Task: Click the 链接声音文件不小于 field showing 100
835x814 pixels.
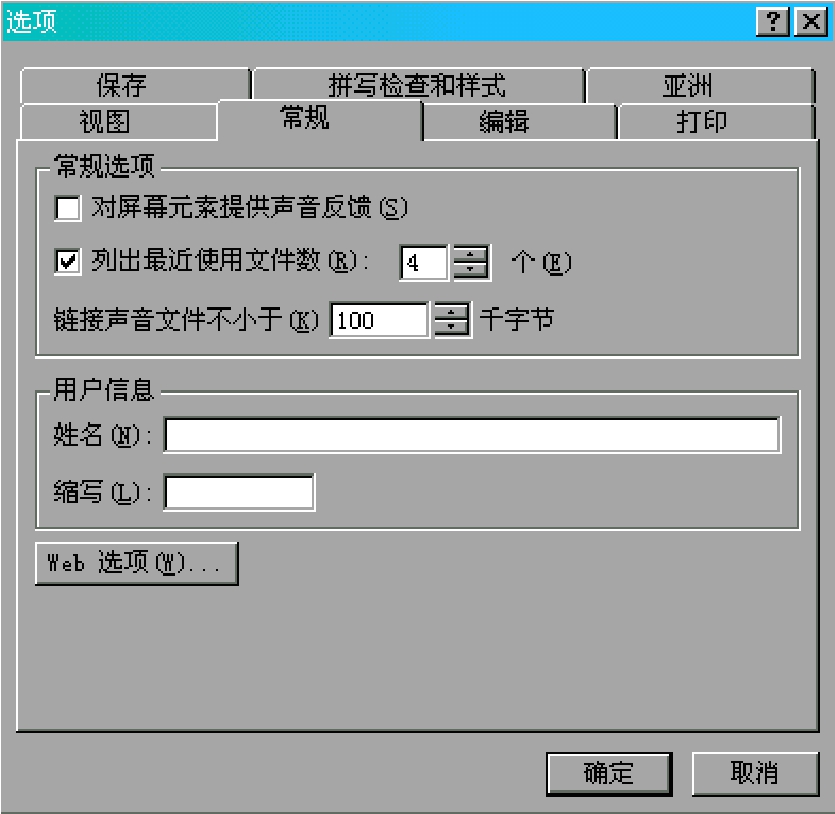Action: [x=379, y=320]
